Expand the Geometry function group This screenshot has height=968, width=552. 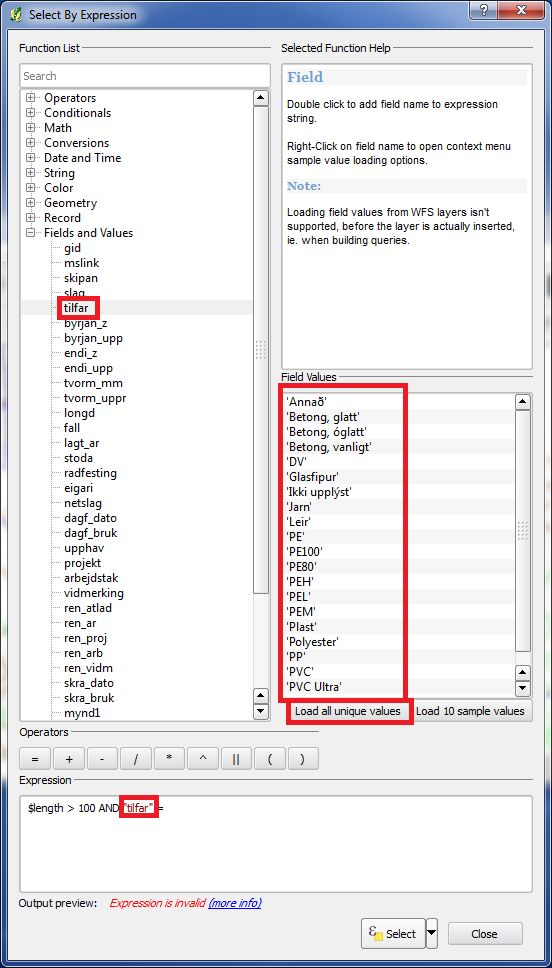[x=30, y=203]
